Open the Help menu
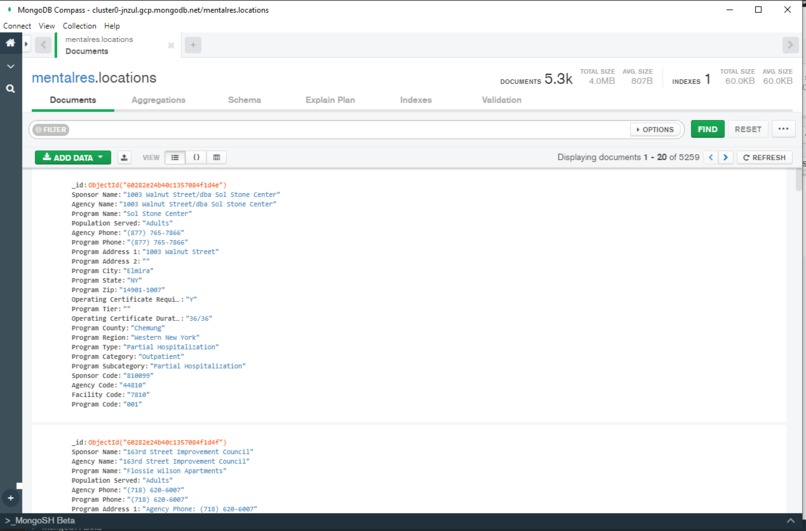Image resolution: width=806 pixels, height=531 pixels. pos(112,26)
